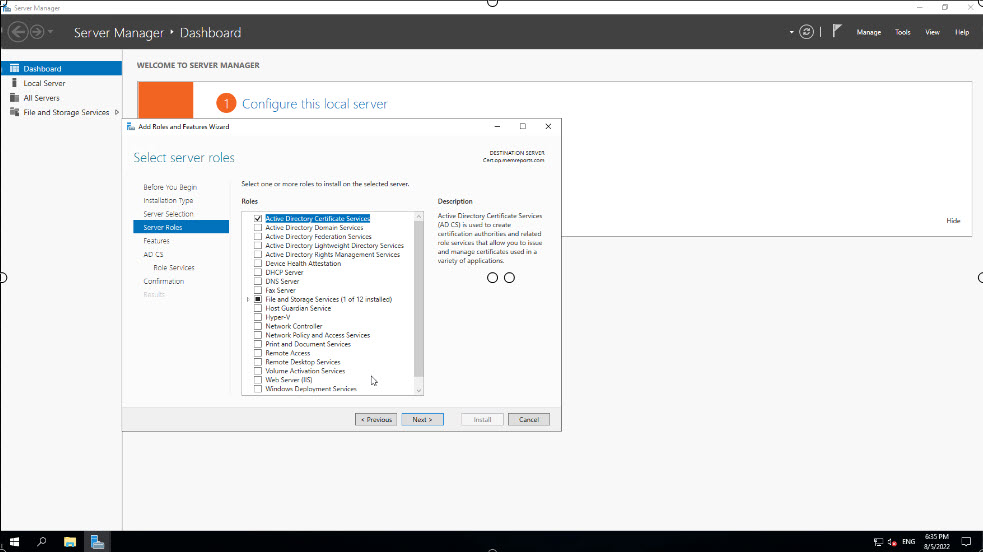Check the Remote Access role

tap(258, 353)
